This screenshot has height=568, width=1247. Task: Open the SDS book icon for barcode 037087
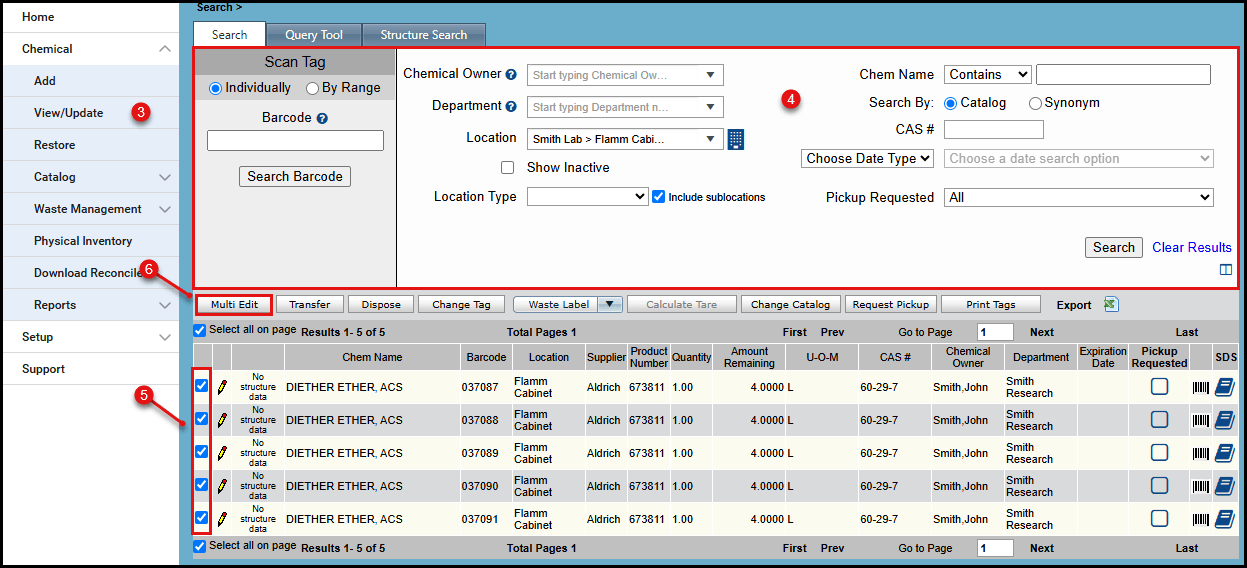1225,387
